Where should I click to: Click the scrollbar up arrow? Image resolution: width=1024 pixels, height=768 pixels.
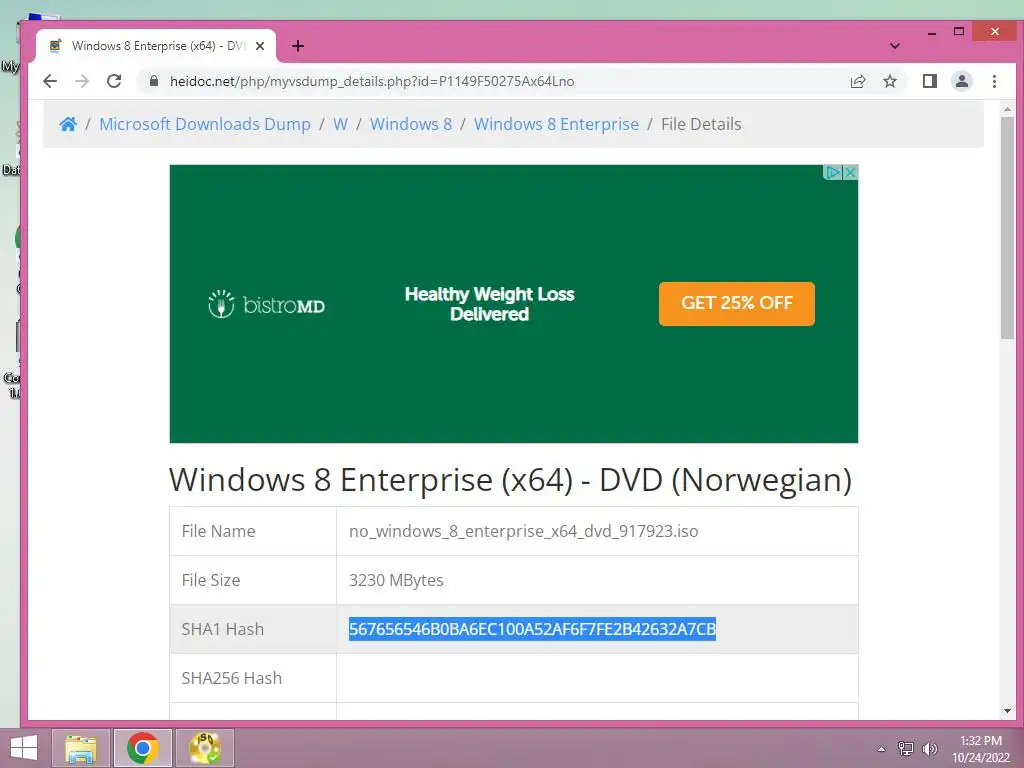(1007, 109)
